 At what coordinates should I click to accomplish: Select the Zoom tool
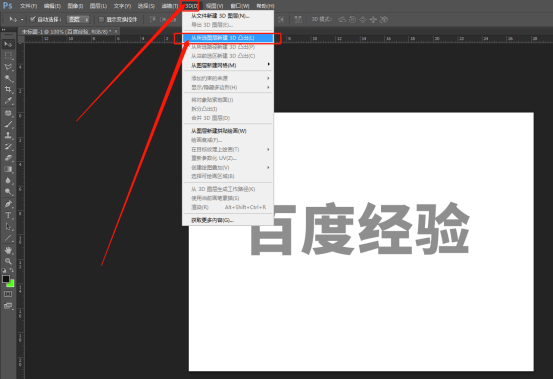pos(8,261)
